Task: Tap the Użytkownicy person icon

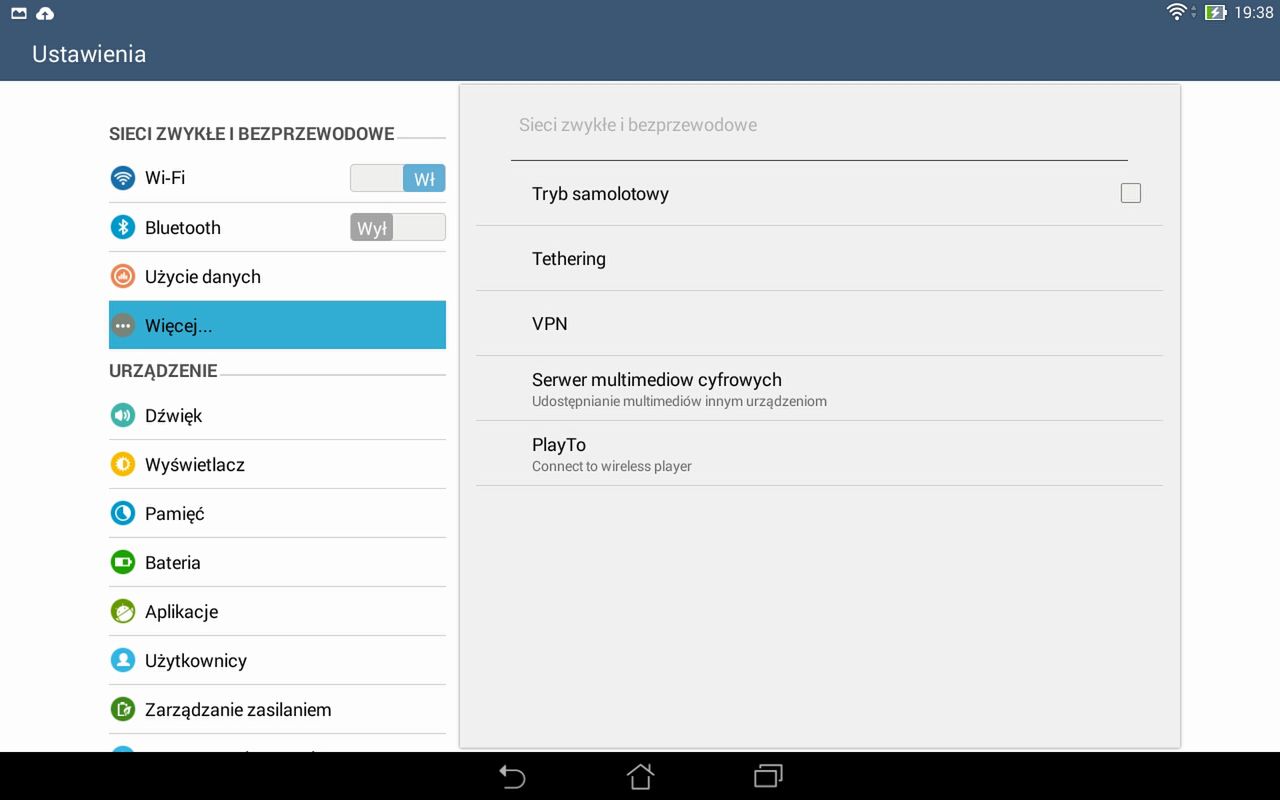Action: point(123,660)
